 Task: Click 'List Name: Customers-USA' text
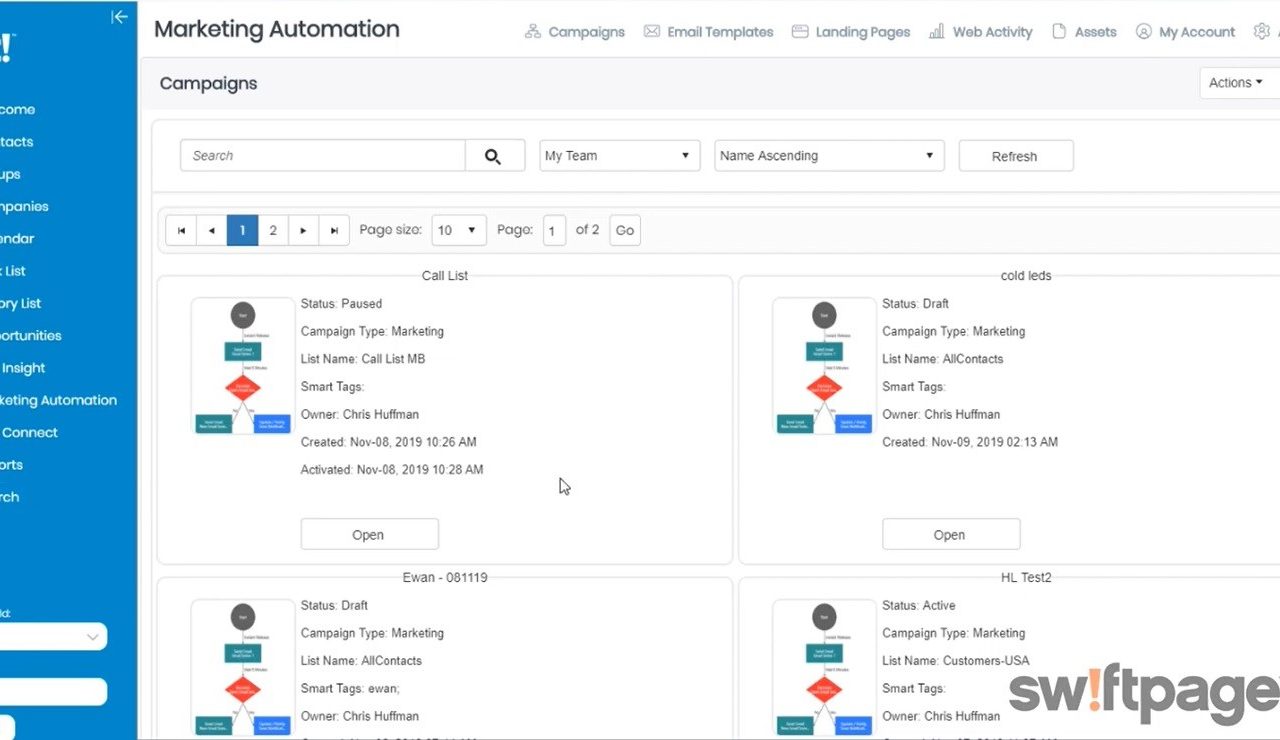[x=955, y=660]
